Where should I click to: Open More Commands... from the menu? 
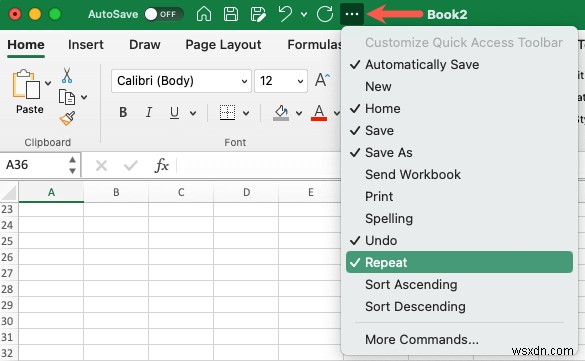(459, 339)
